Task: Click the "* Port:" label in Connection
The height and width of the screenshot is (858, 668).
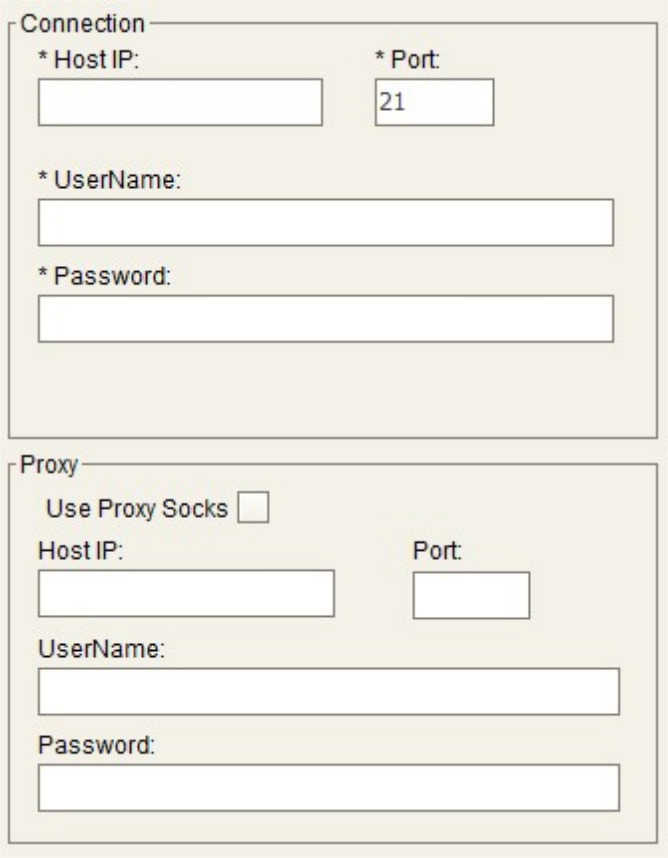Action: pyautogui.click(x=408, y=60)
